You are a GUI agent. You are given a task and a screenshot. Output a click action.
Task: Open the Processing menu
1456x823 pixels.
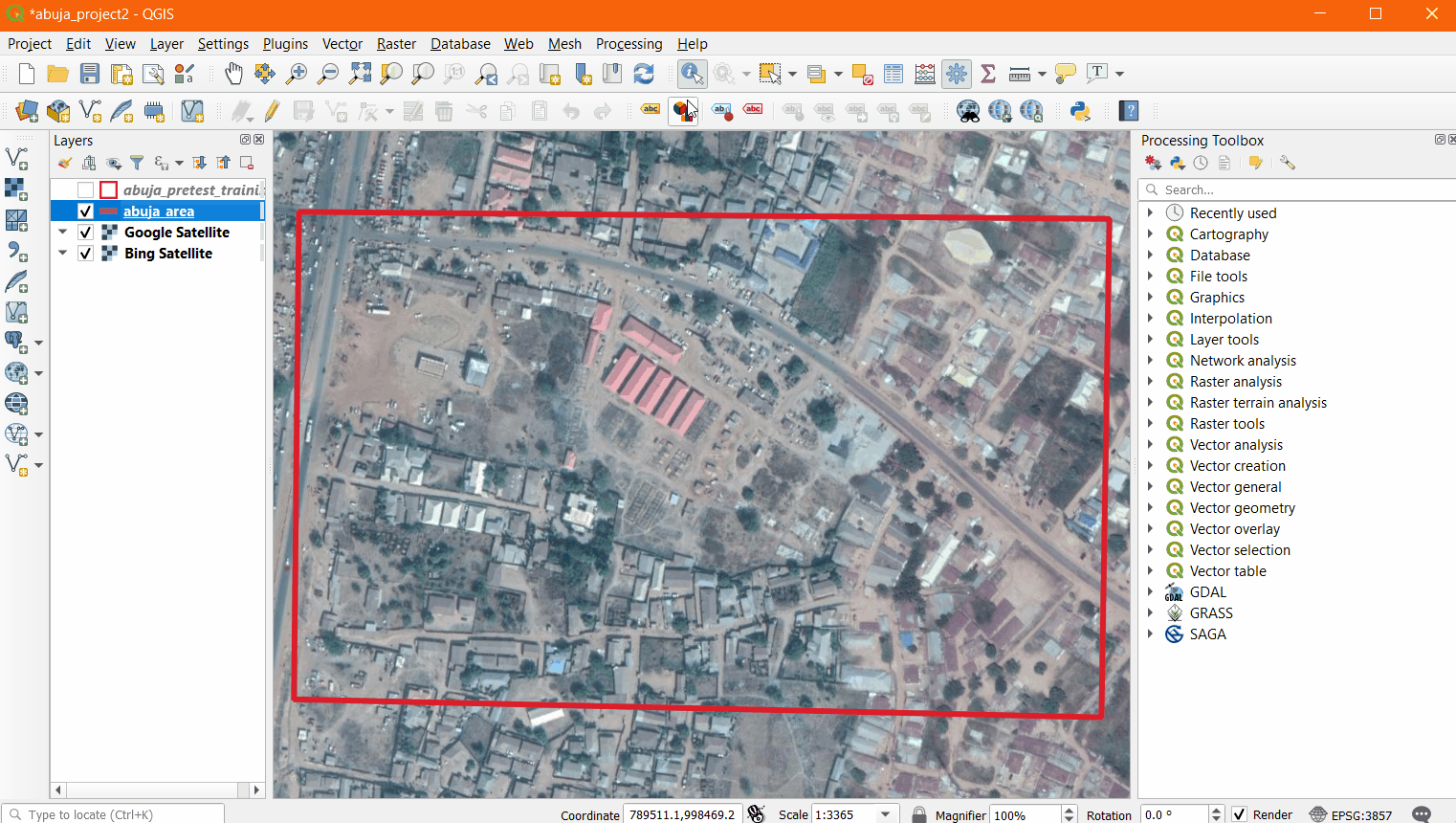pyautogui.click(x=629, y=44)
